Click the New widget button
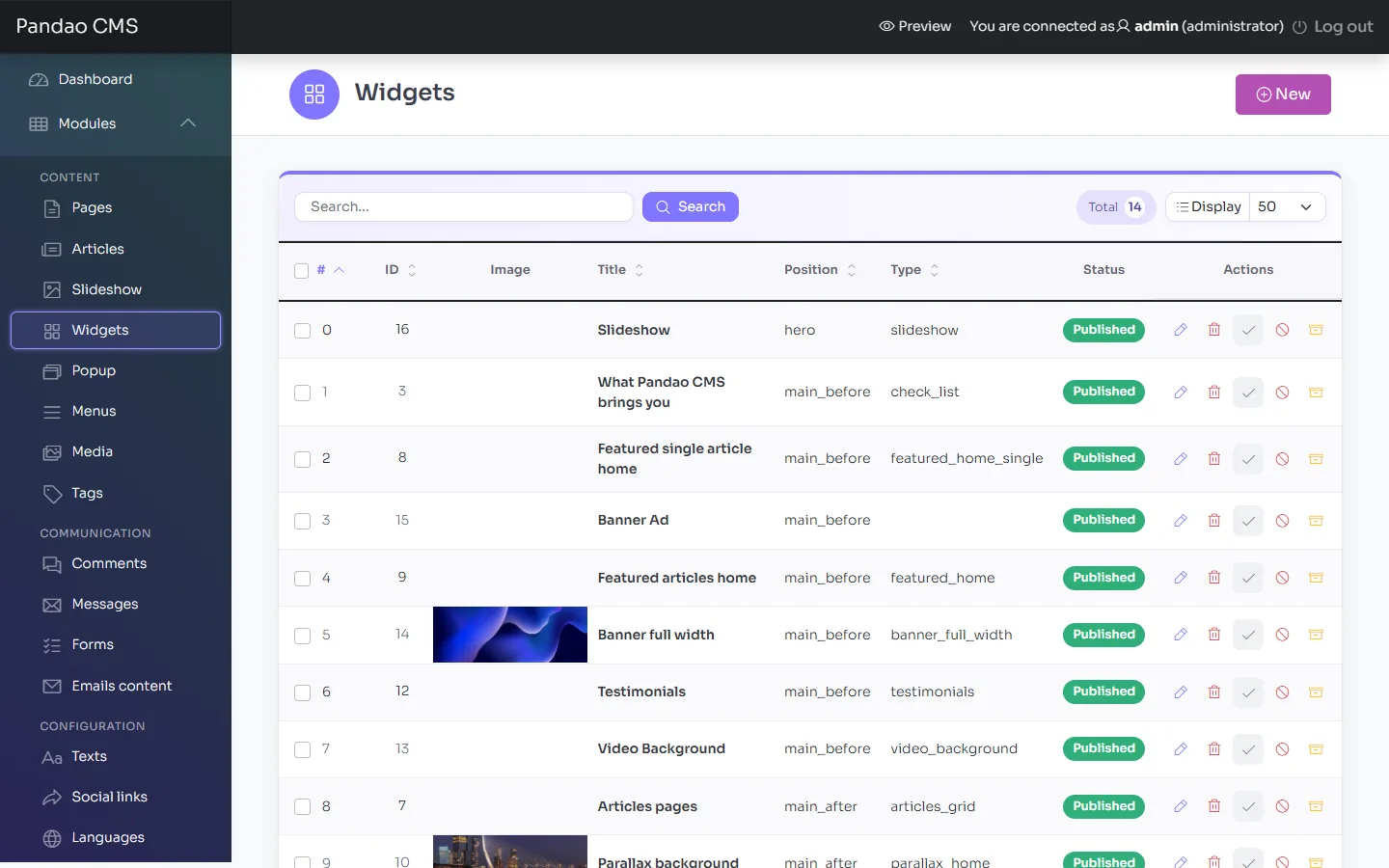1389x868 pixels. click(1283, 95)
